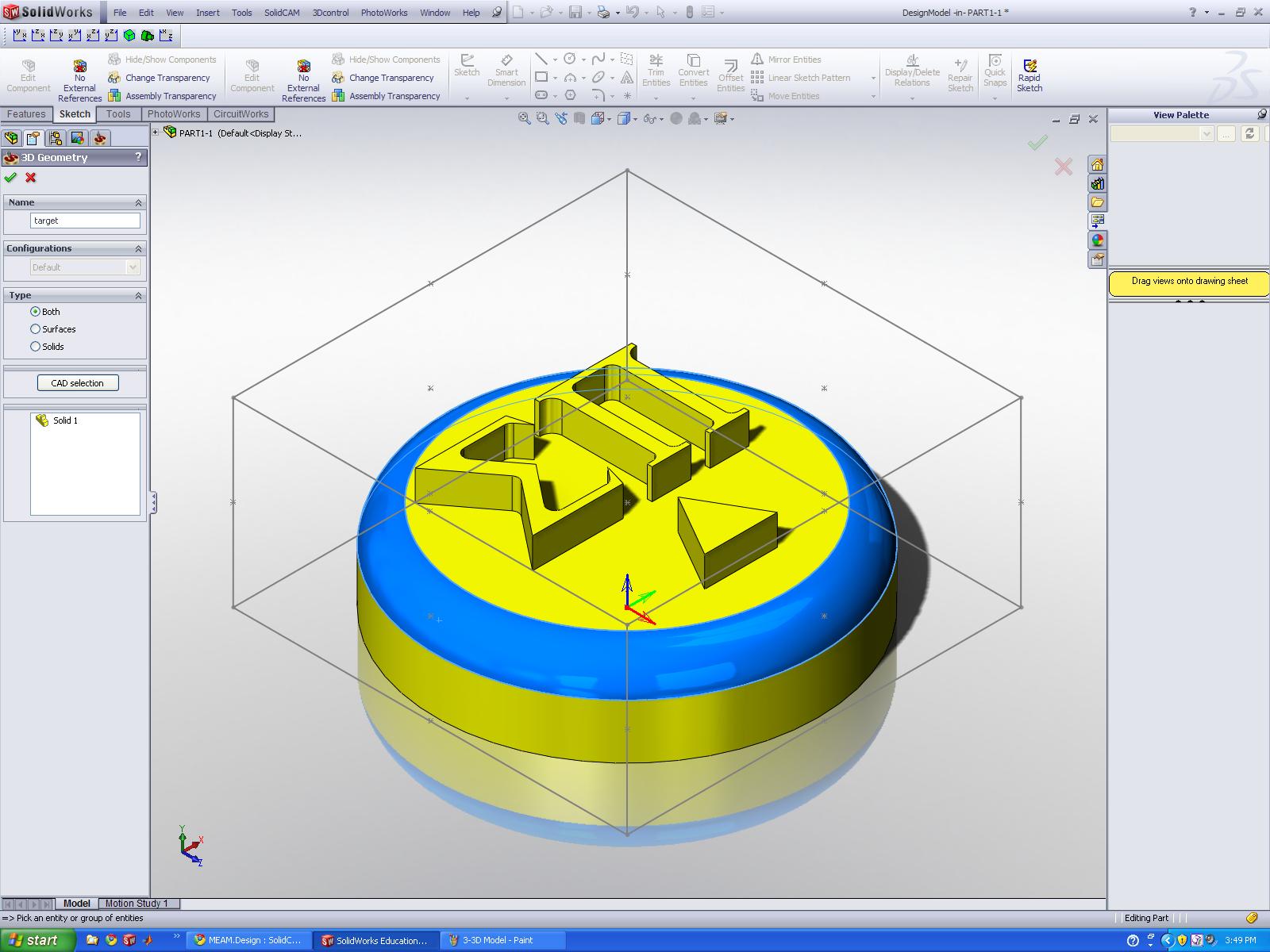Cancel 3D Geometry with the red X
This screenshot has height=952, width=1270.
(x=31, y=178)
